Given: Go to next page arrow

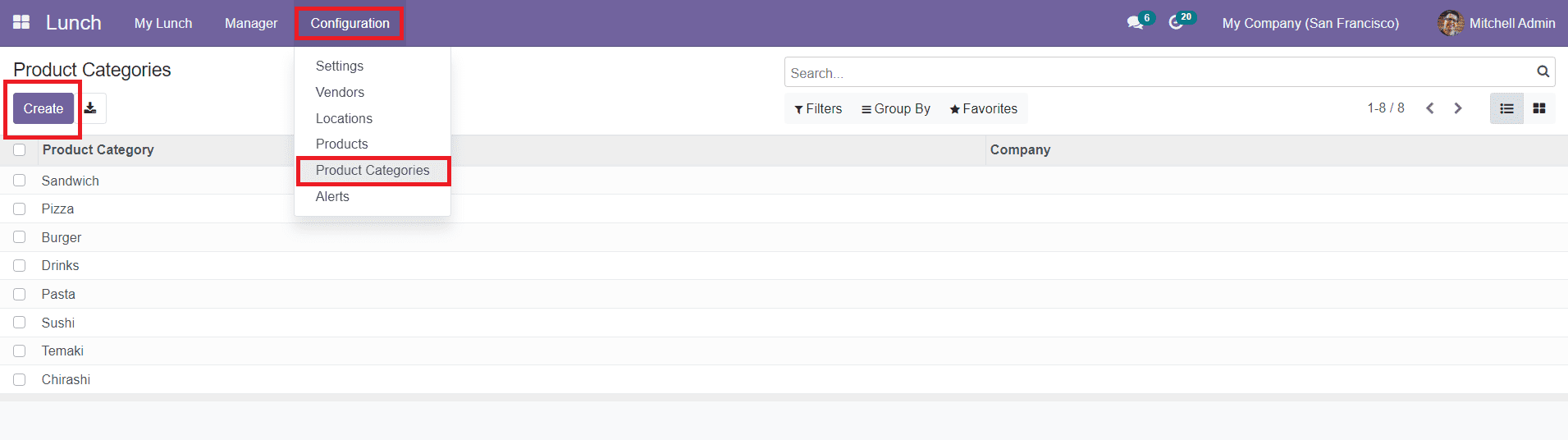Looking at the screenshot, I should point(1458,108).
